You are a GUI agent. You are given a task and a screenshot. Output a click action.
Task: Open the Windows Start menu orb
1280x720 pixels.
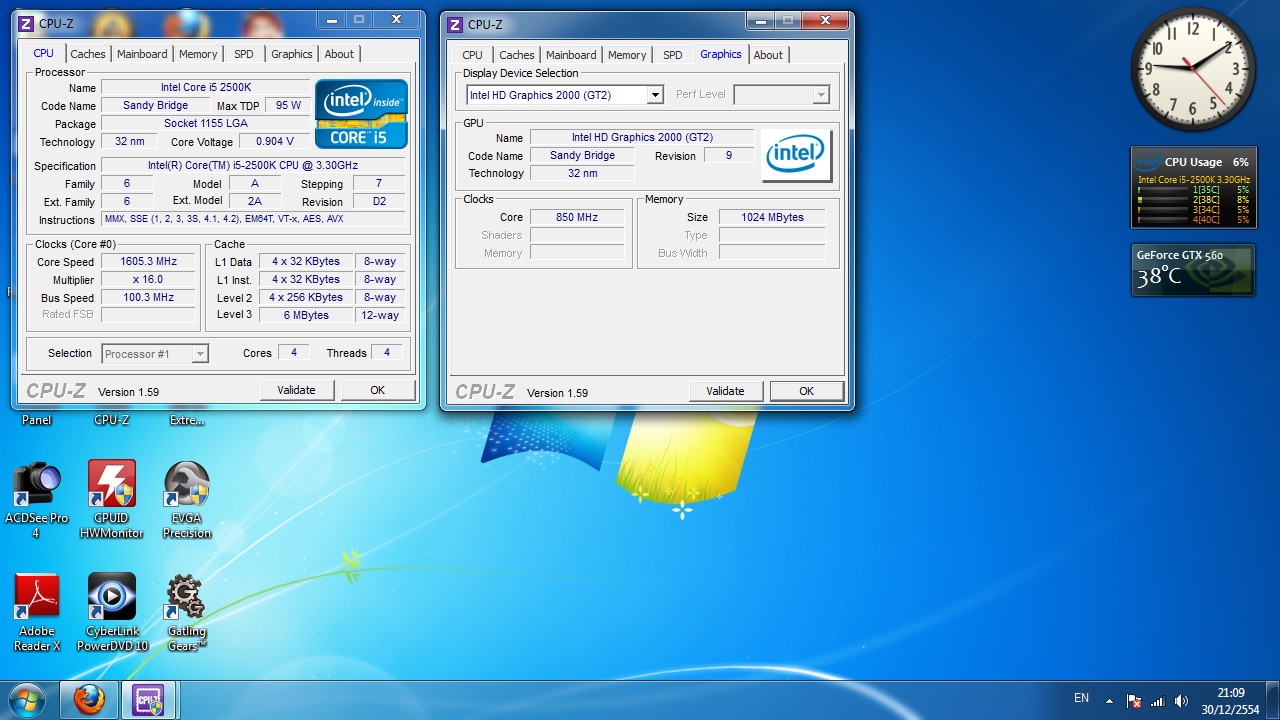coord(26,699)
